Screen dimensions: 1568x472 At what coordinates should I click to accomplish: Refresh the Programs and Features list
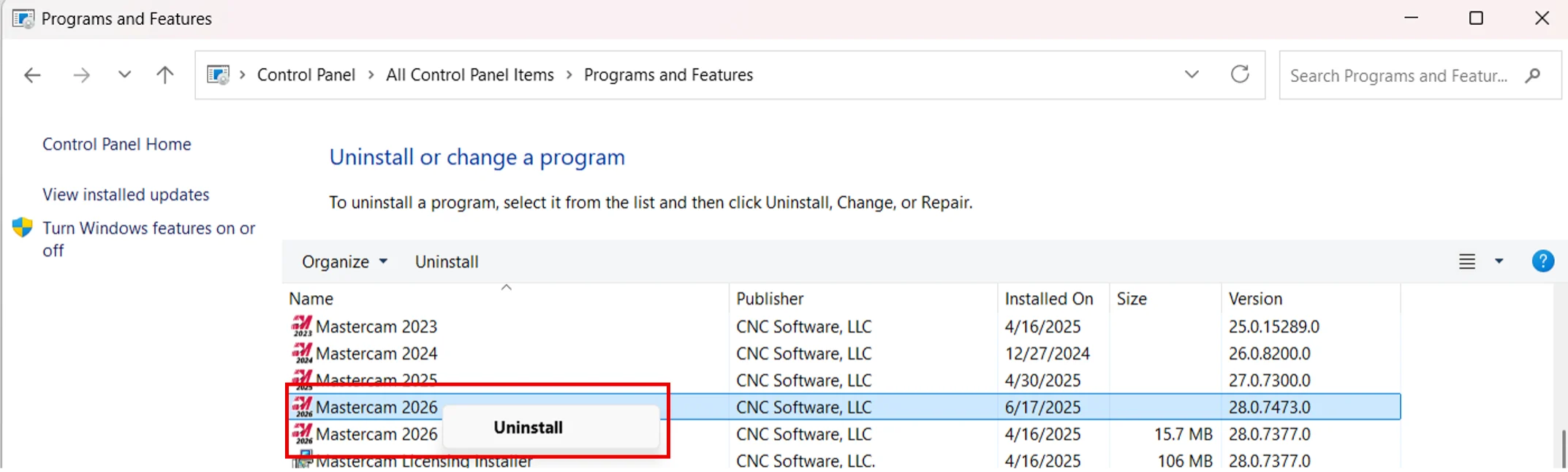pos(1240,74)
